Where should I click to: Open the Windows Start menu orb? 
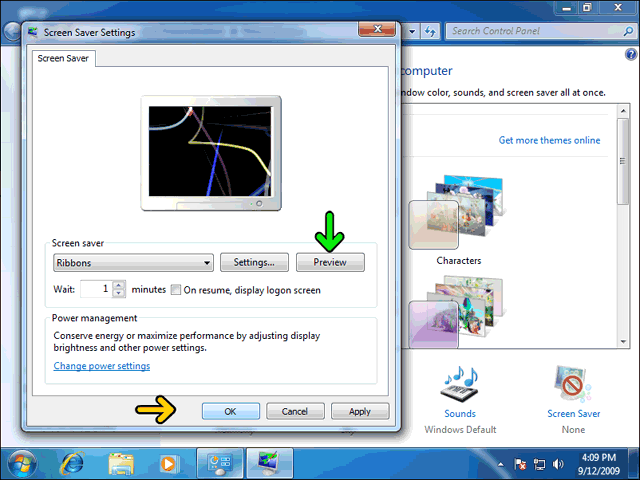22,464
